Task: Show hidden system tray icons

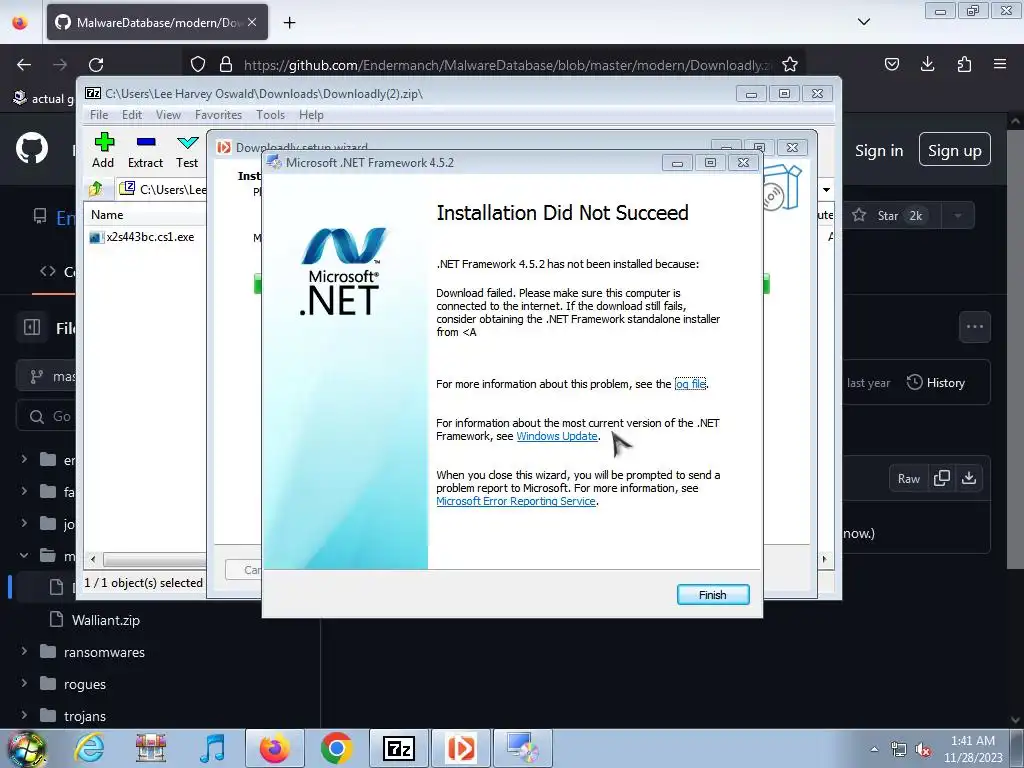Action: click(x=874, y=749)
